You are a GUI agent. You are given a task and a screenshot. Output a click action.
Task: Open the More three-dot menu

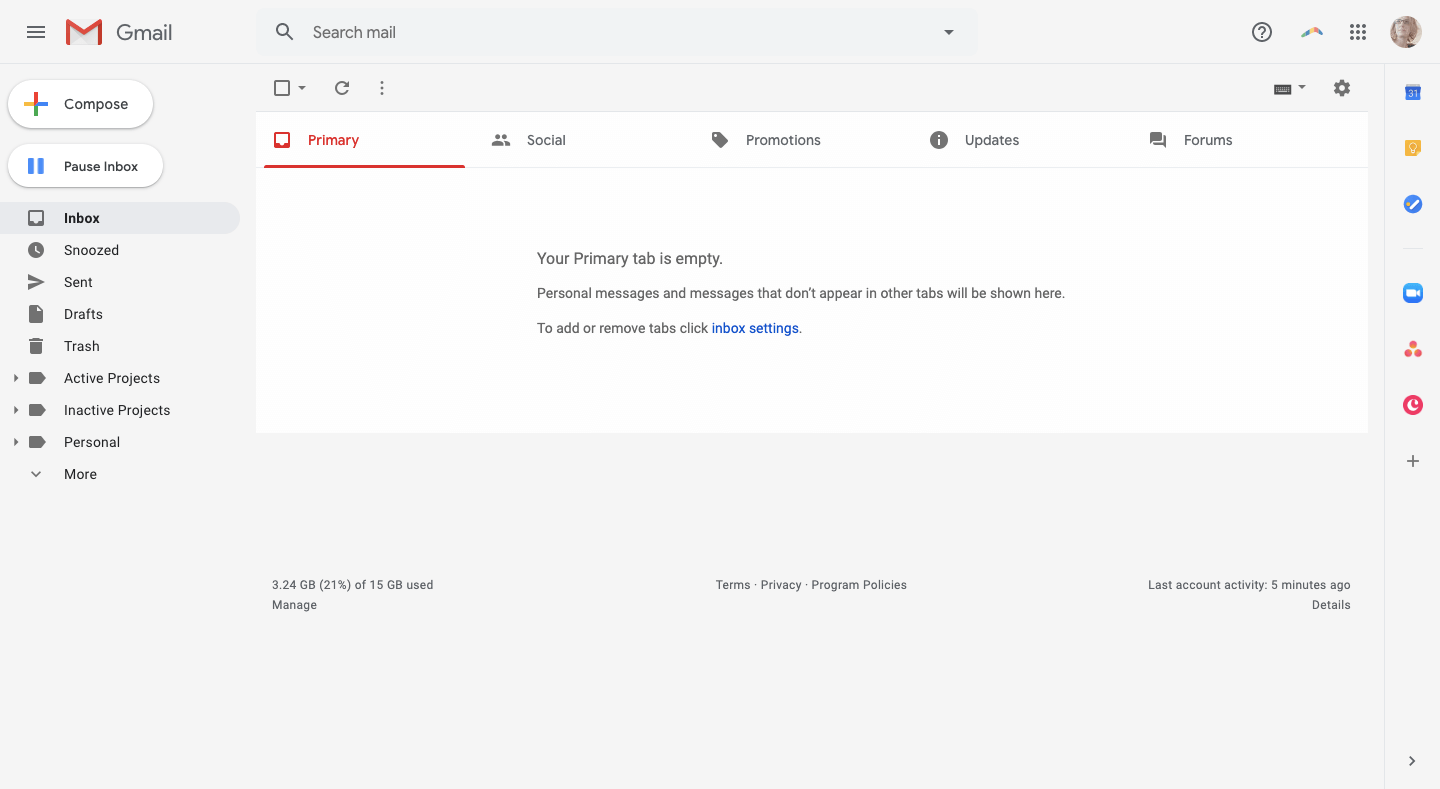(382, 88)
